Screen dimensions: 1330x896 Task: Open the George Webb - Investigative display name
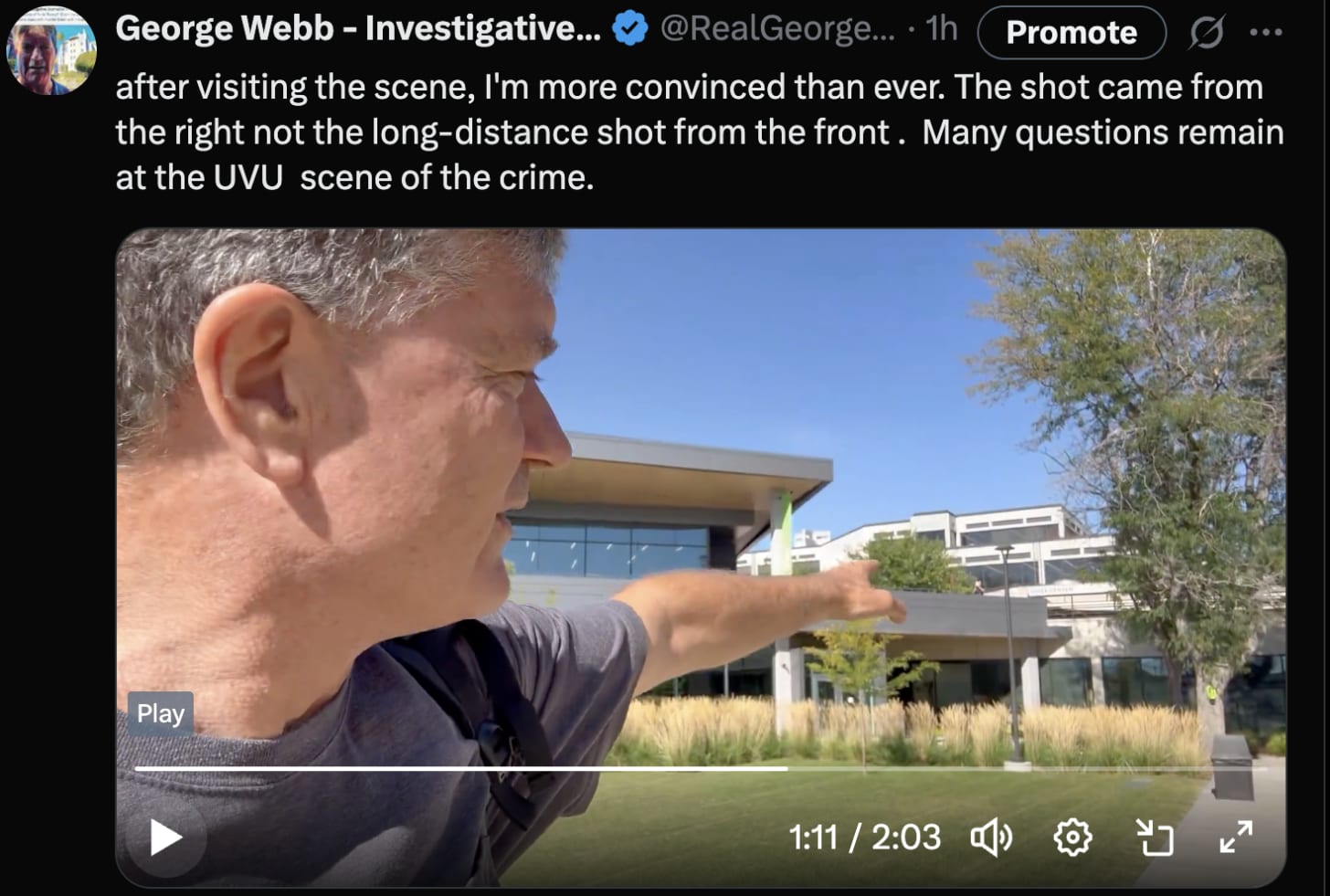pyautogui.click(x=358, y=29)
